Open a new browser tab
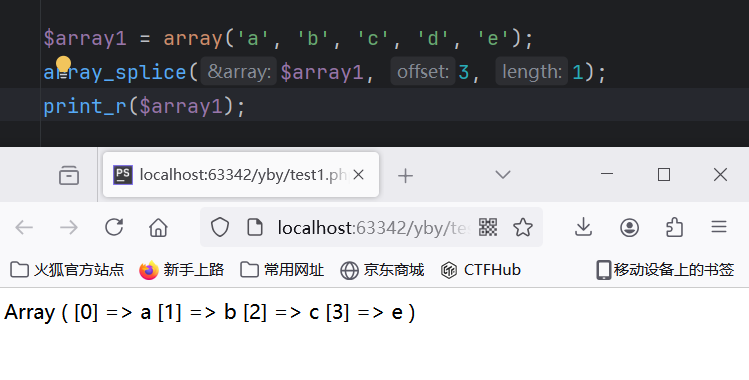The image size is (749, 380). click(405, 176)
